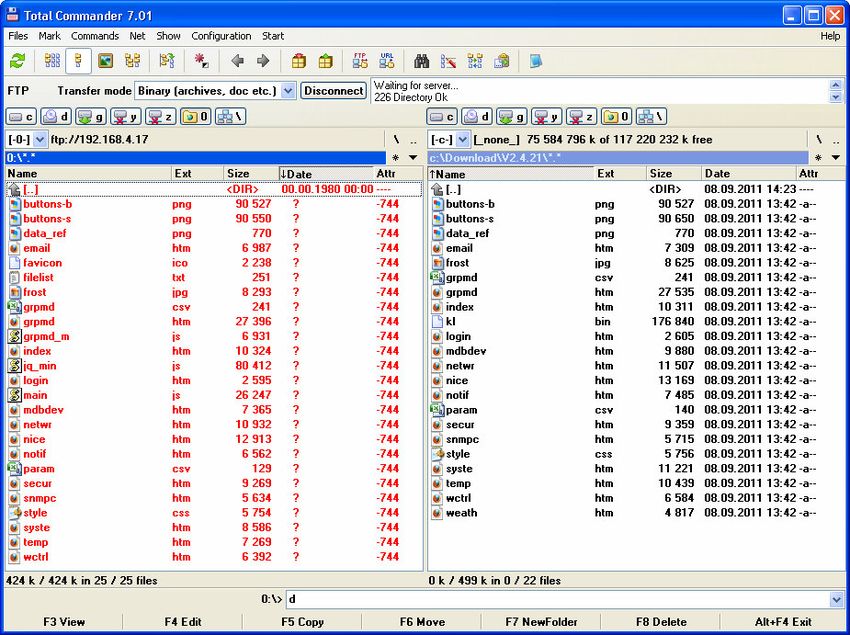Click the F8 Delete button

tap(661, 622)
